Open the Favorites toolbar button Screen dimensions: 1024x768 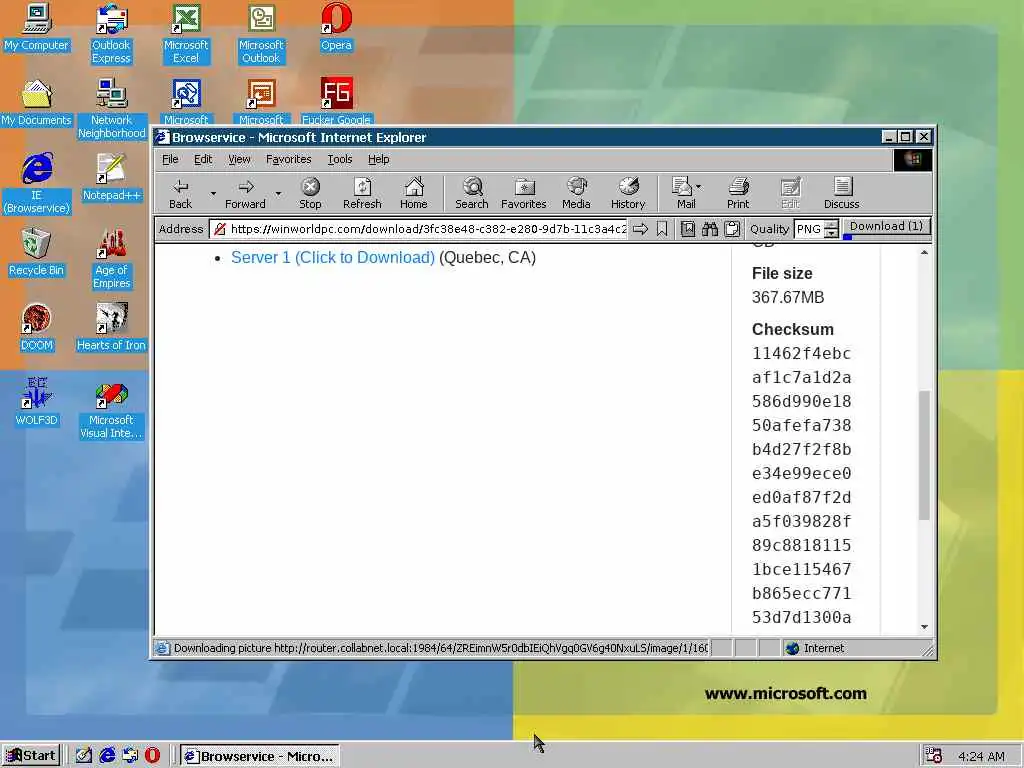(x=523, y=194)
